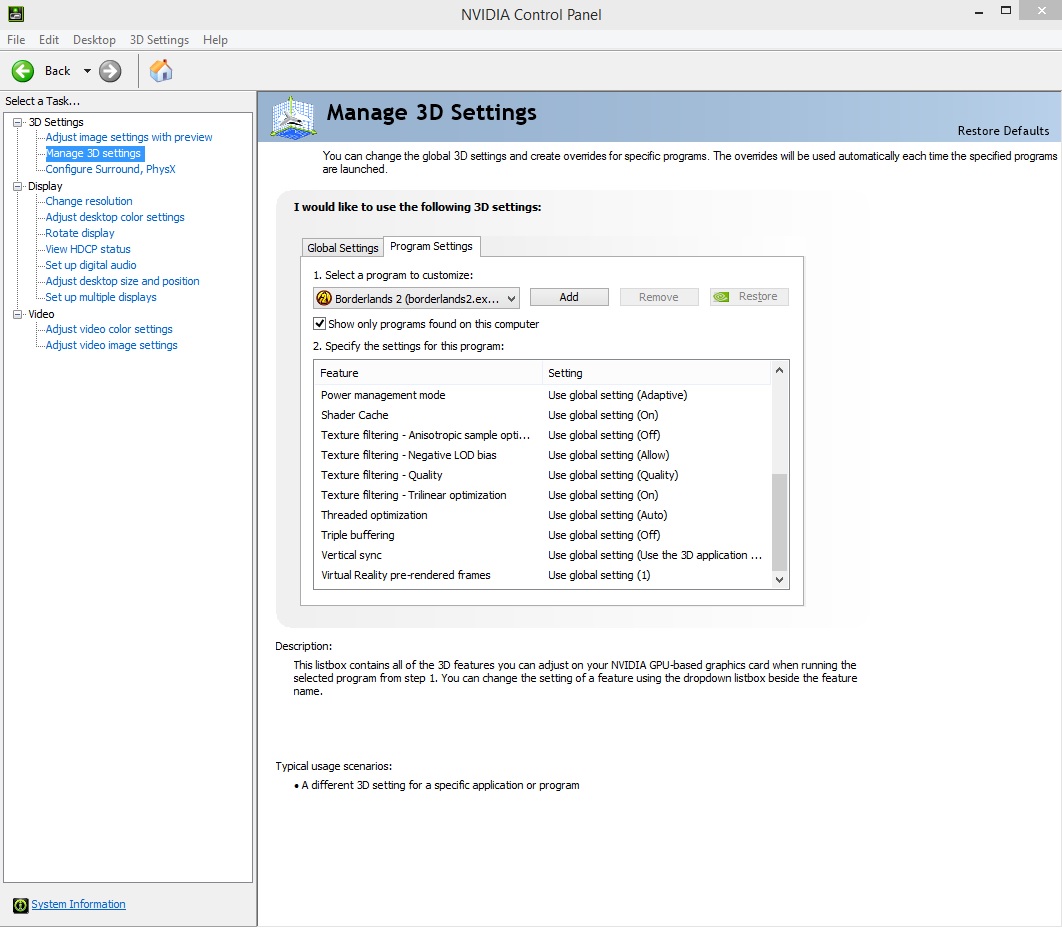Image resolution: width=1062 pixels, height=928 pixels.
Task: Select the Video tree category label
Action: point(41,314)
